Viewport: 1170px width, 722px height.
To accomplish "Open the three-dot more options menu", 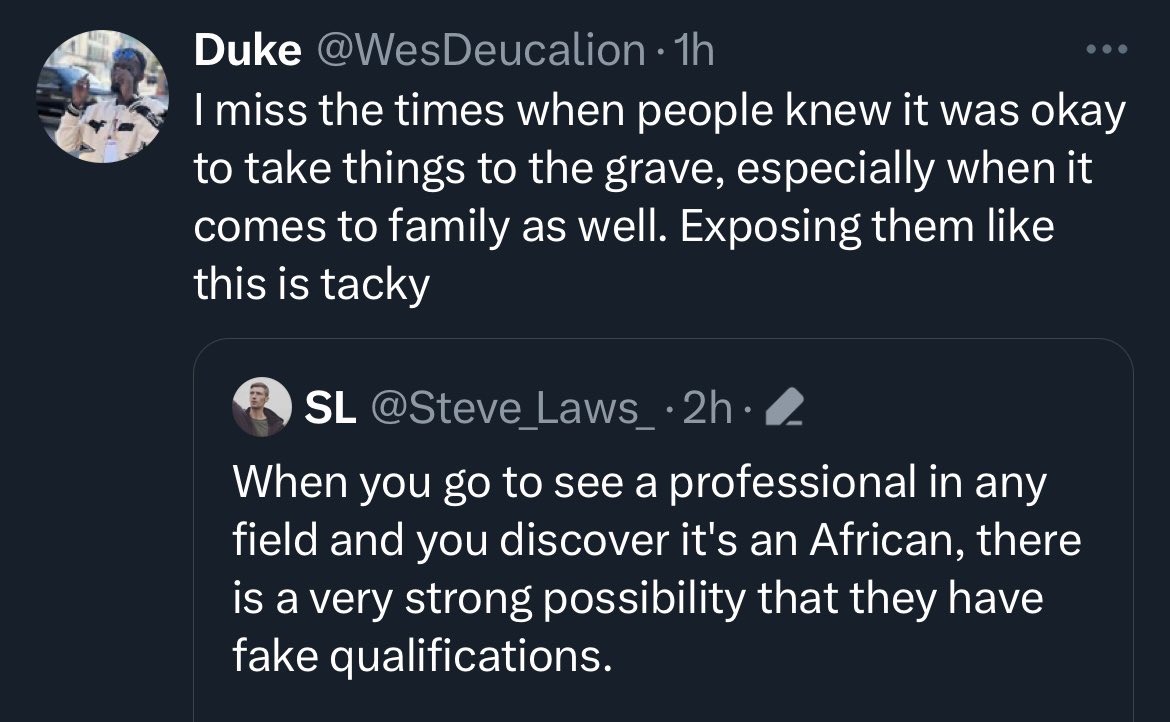I will pyautogui.click(x=1109, y=49).
